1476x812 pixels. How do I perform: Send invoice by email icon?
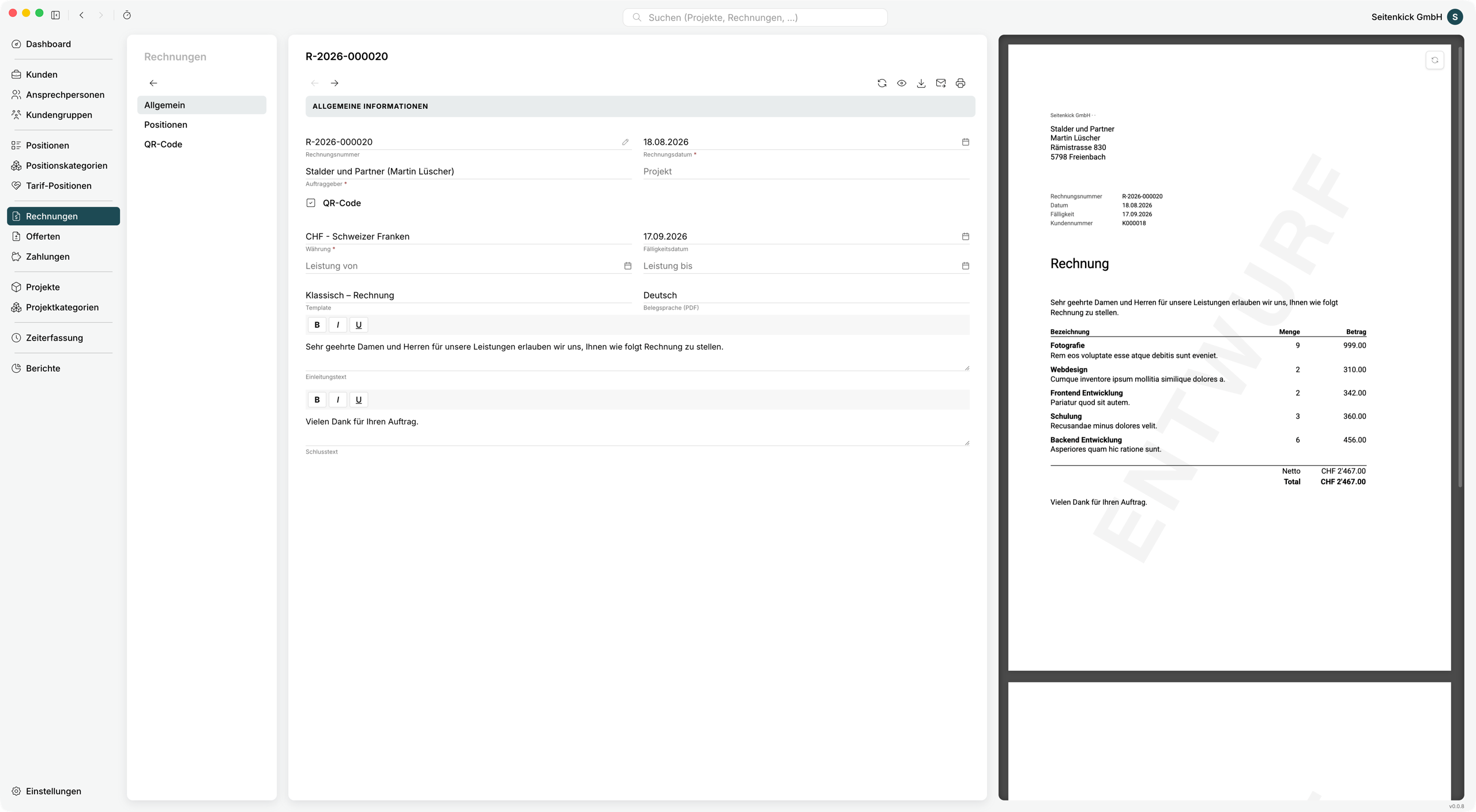pos(940,83)
